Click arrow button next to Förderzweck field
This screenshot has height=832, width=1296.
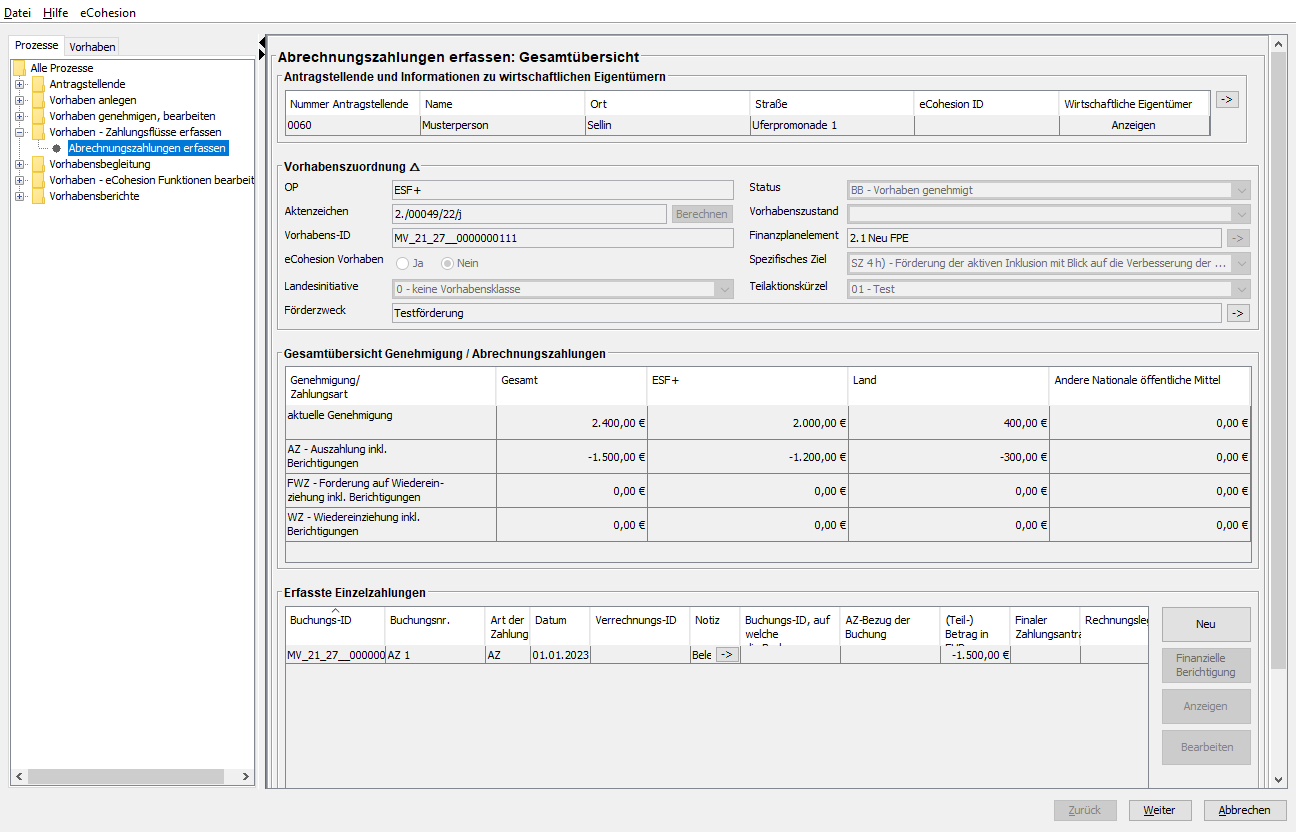[1238, 313]
